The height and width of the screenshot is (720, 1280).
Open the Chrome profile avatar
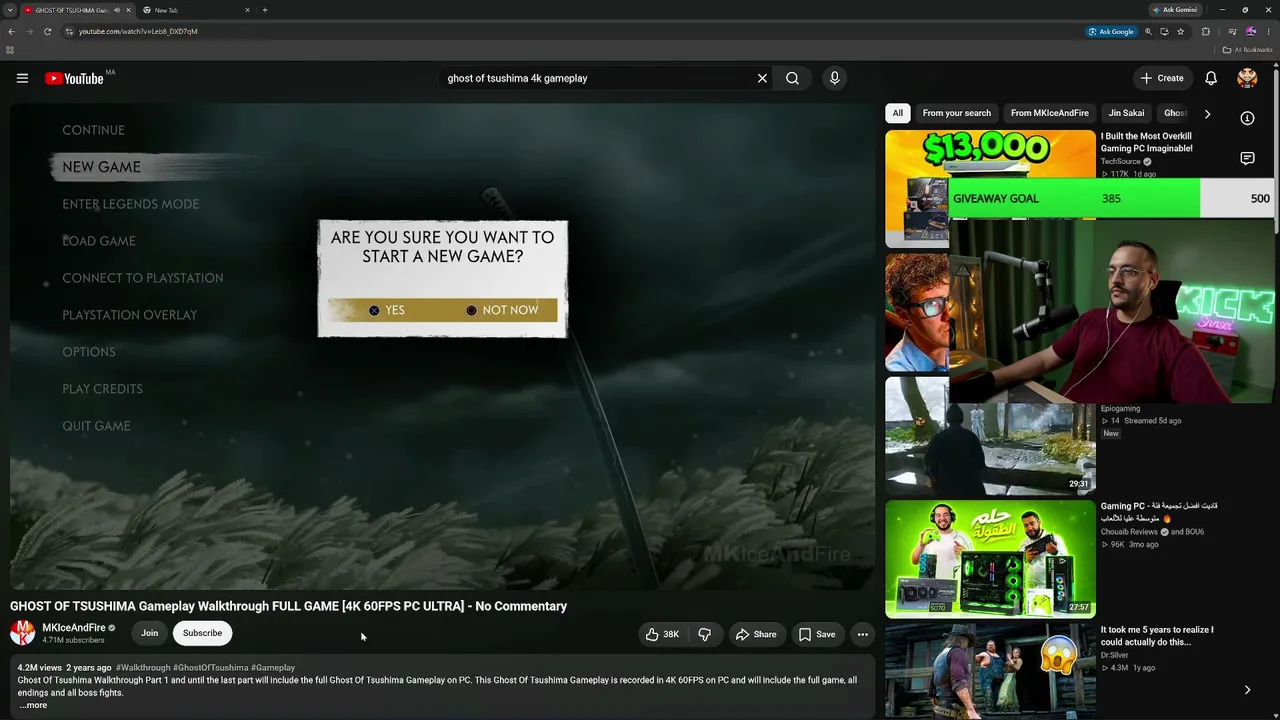coord(1250,31)
